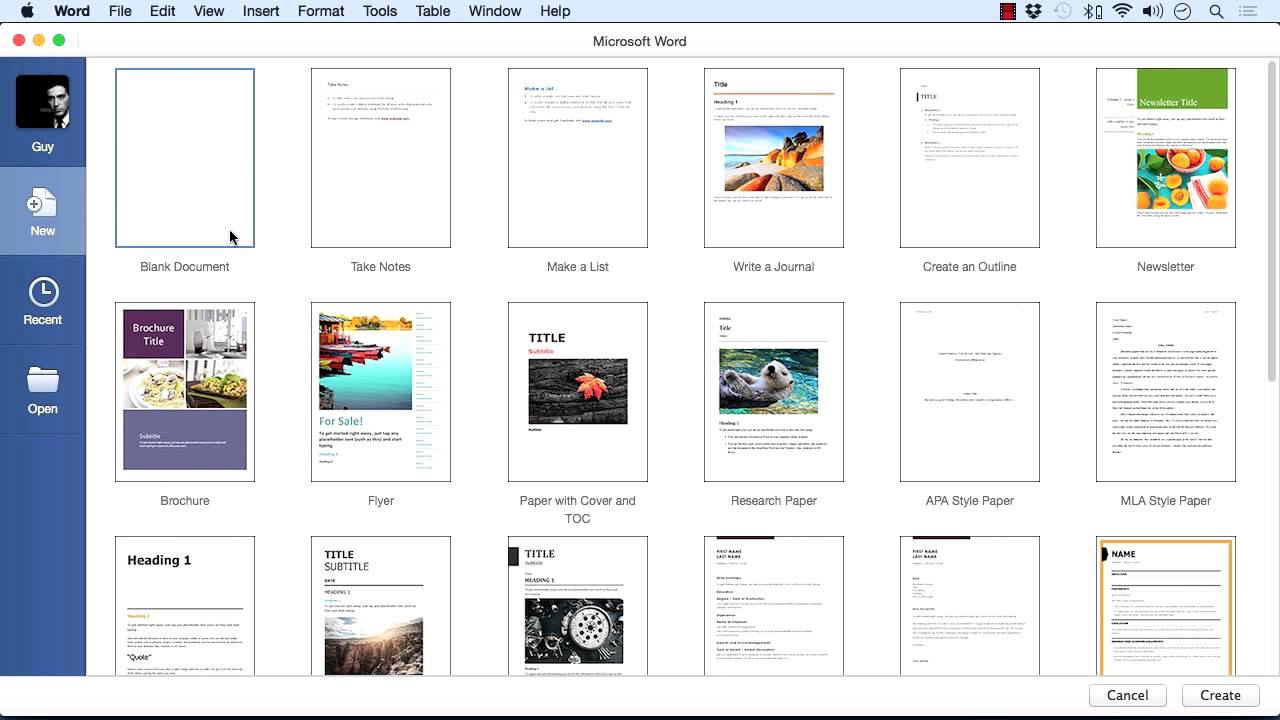This screenshot has width=1280, height=720.
Task: Click the "Research Paper" label
Action: pos(773,501)
